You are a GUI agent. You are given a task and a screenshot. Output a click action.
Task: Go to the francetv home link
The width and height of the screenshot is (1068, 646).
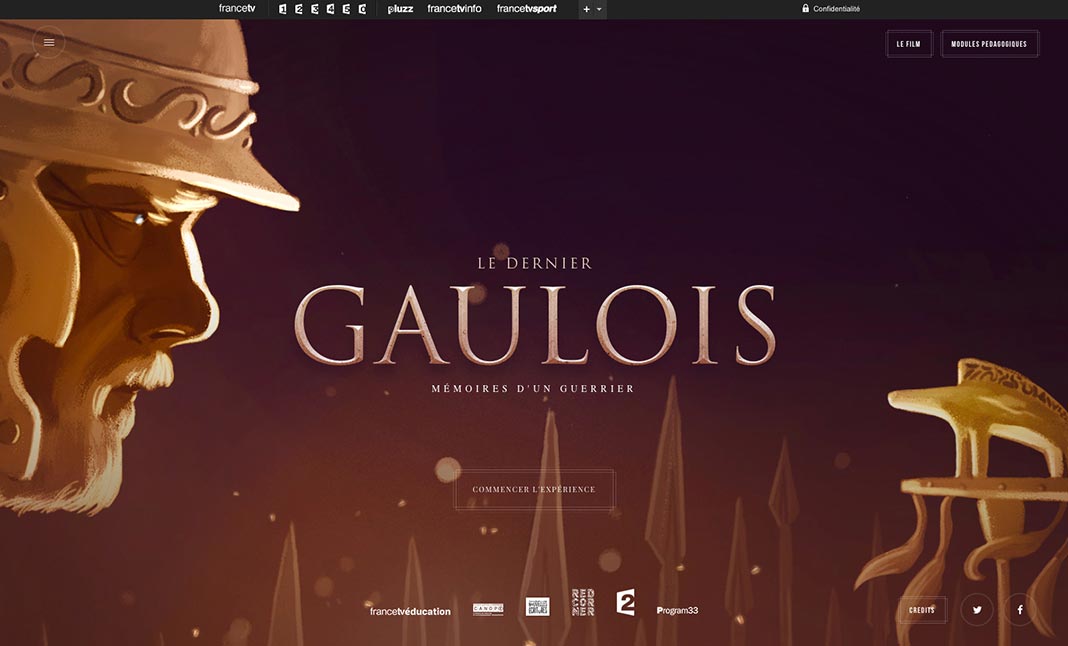pyautogui.click(x=237, y=9)
